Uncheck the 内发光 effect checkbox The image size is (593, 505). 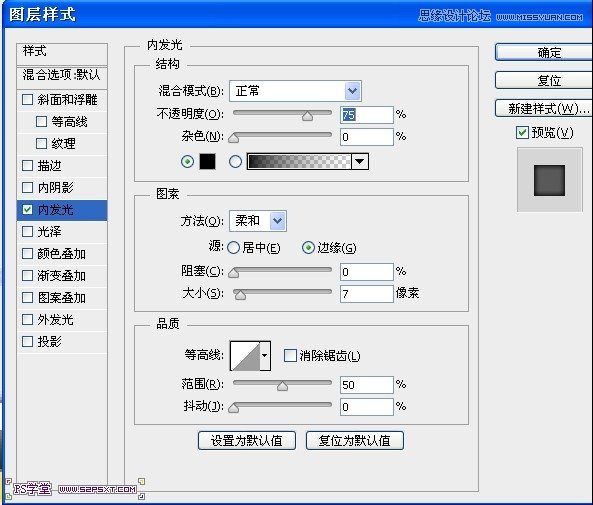[x=28, y=210]
